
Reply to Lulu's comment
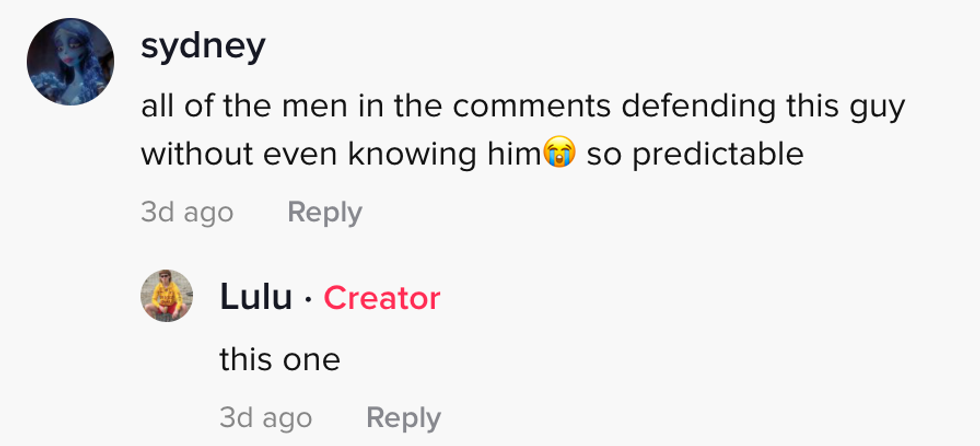click(x=403, y=417)
